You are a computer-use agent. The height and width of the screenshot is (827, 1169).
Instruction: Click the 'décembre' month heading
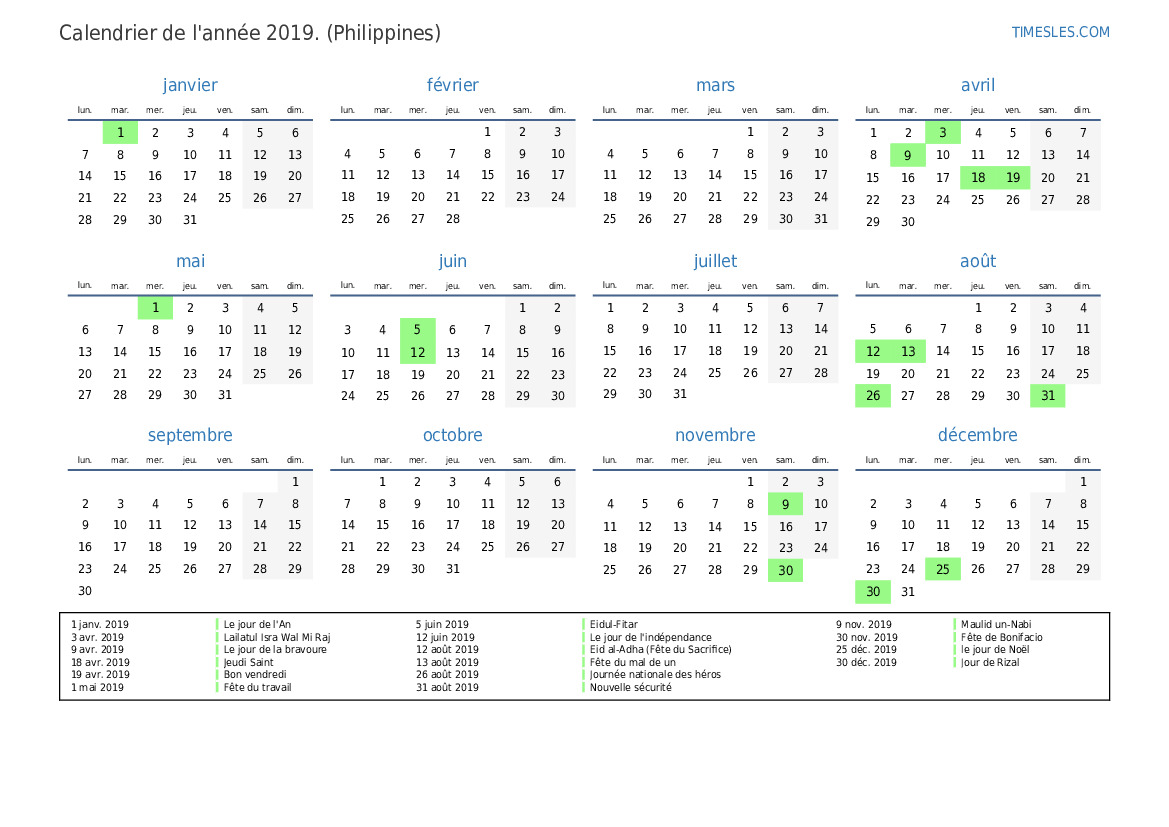tap(977, 435)
